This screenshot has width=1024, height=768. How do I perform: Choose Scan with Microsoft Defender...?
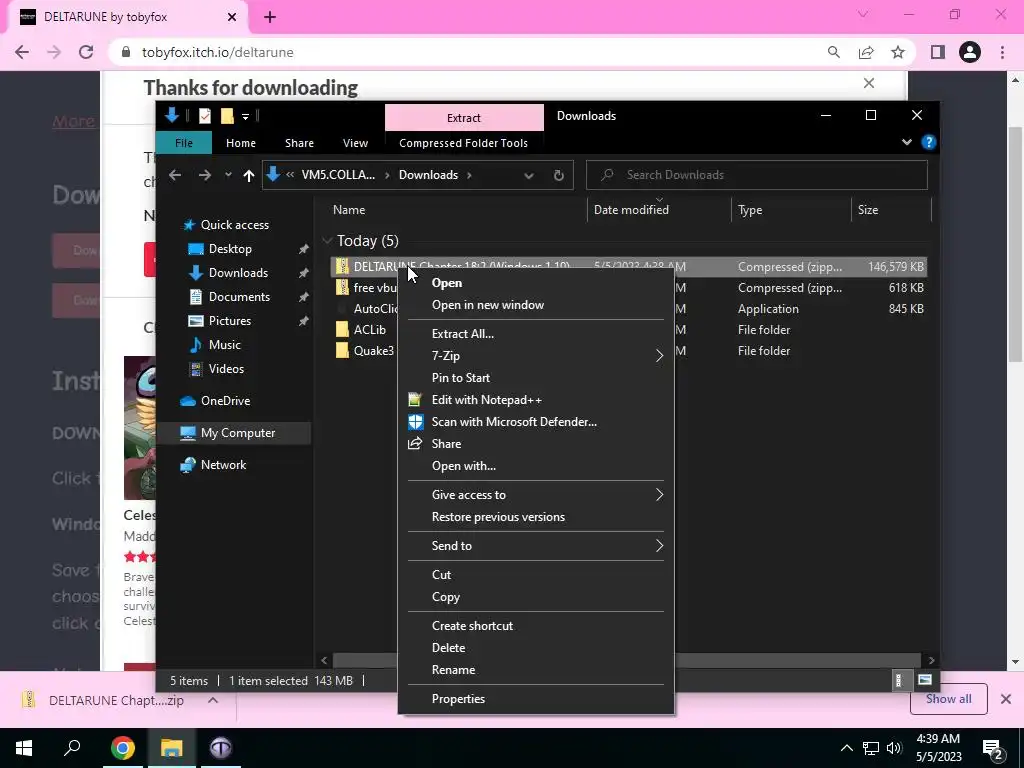tap(536, 422)
